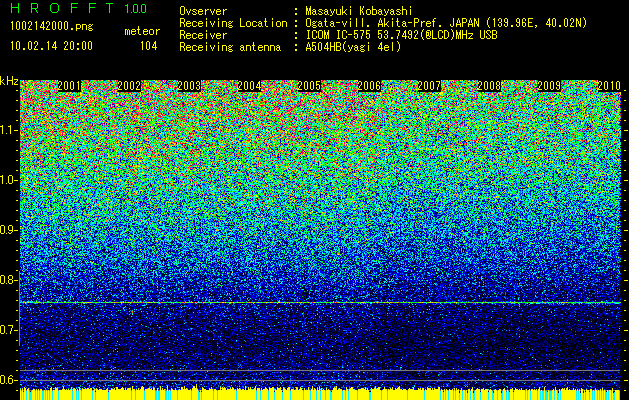Click the Receiving antenna label
Image resolution: width=629 pixels, height=400 pixels.
[x=230, y=47]
